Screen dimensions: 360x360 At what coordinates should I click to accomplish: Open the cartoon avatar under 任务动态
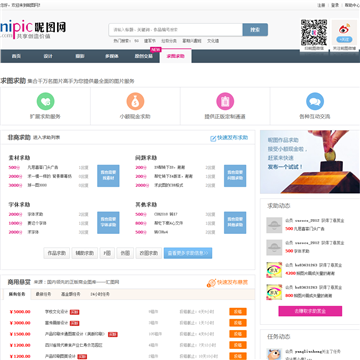coord(274,354)
